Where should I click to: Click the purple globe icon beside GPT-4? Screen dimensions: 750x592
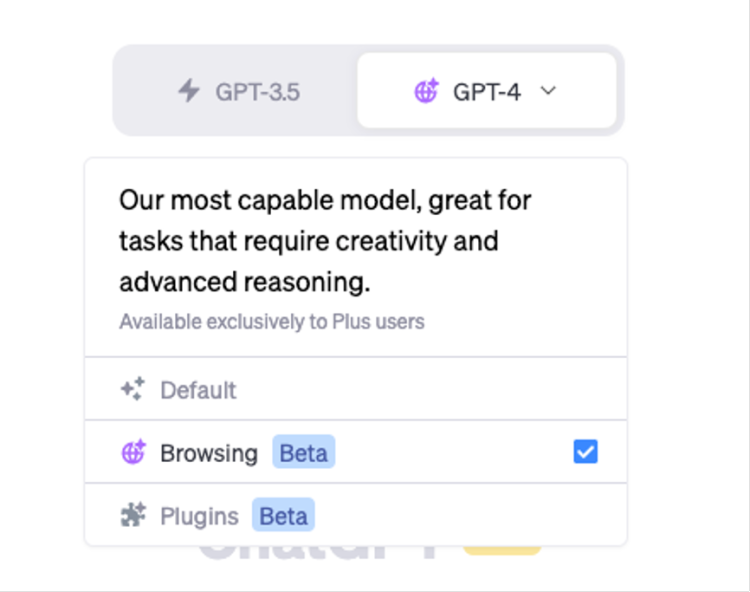[426, 92]
